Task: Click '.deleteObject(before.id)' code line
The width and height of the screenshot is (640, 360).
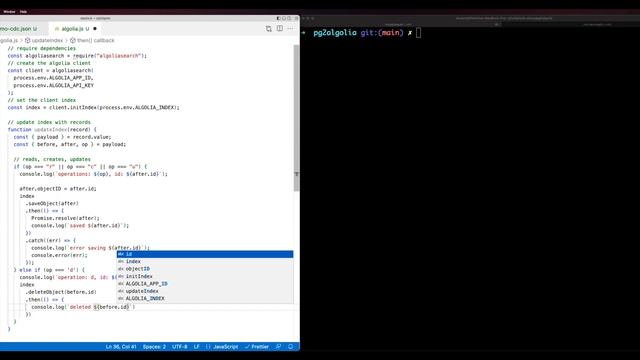Action: (61, 292)
